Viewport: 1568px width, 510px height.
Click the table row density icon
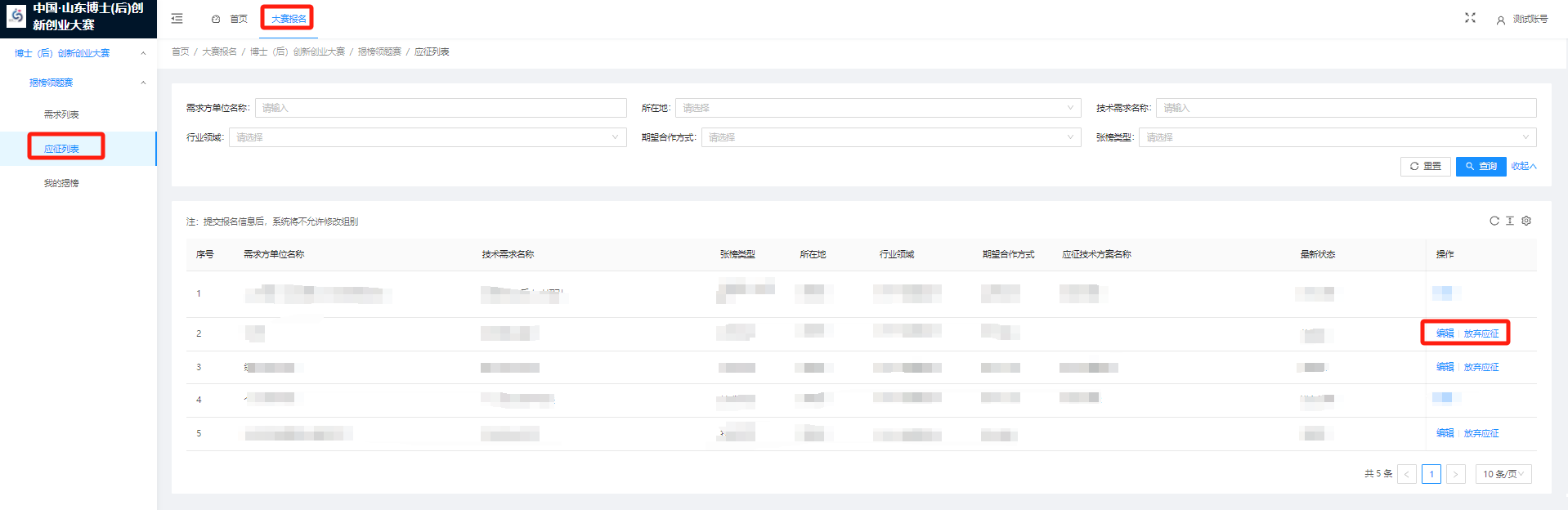(1510, 221)
